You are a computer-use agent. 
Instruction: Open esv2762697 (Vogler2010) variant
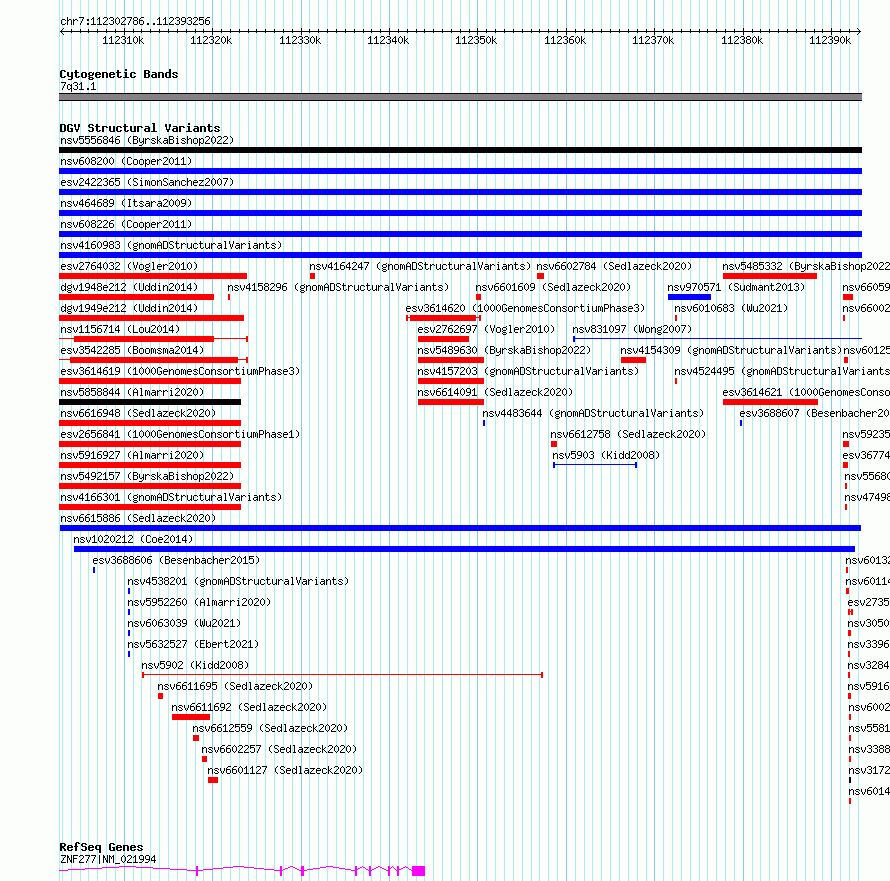[x=486, y=329]
